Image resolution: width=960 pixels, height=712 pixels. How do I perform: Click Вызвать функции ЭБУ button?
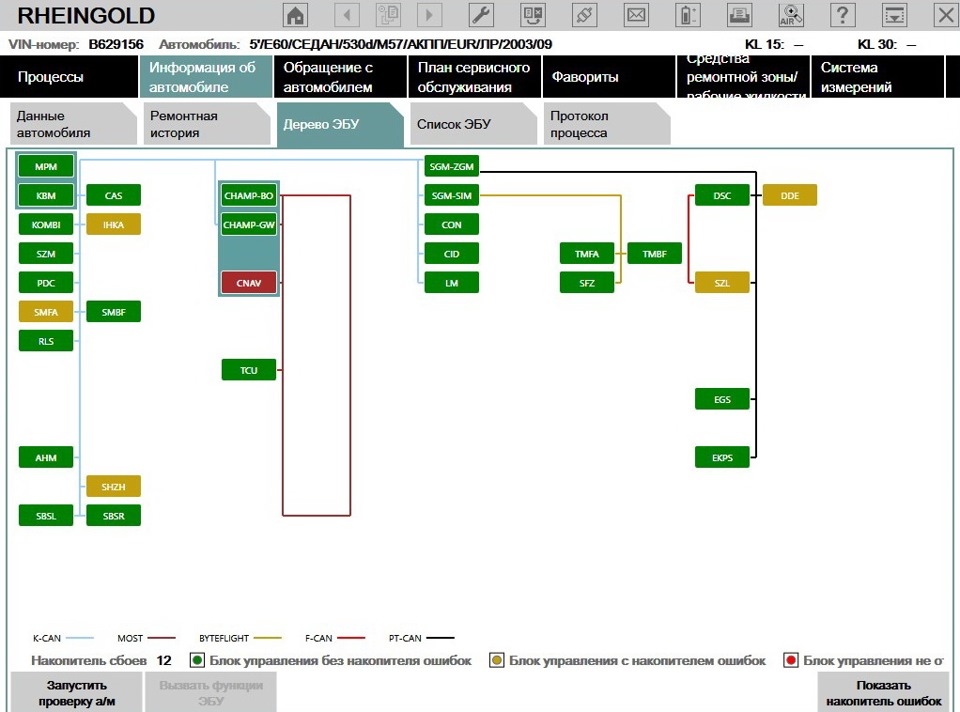click(x=211, y=692)
